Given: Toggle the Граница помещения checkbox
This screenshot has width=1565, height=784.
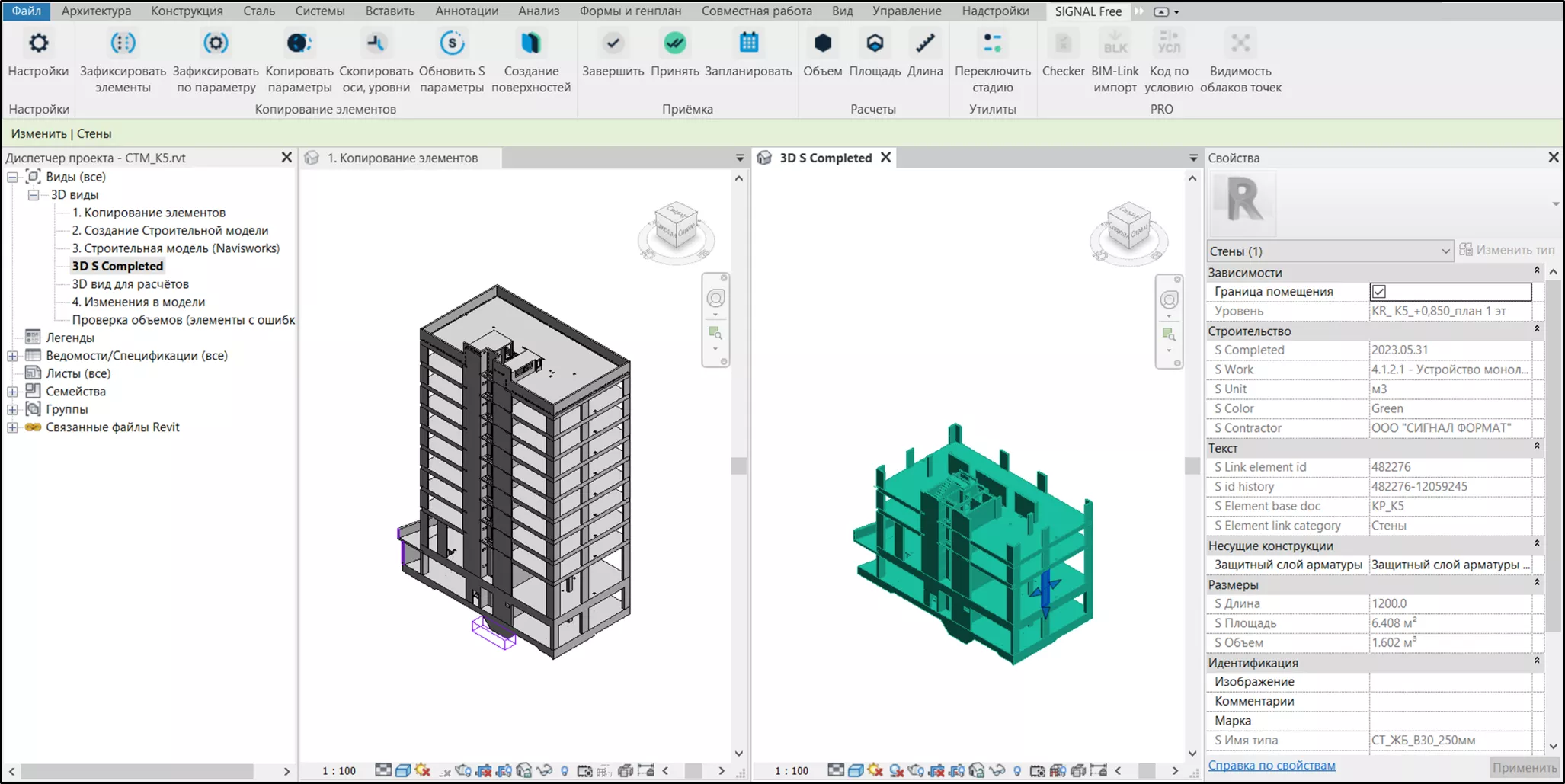Looking at the screenshot, I should click(1379, 292).
